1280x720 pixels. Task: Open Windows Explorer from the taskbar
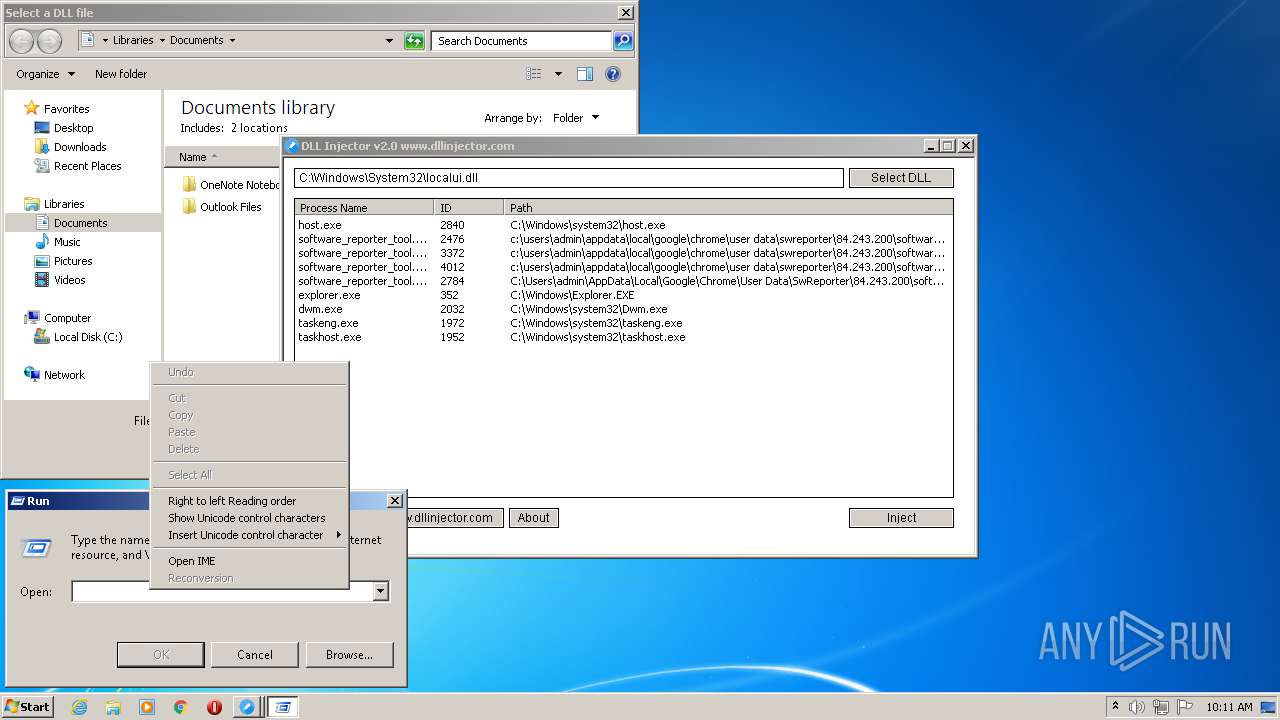pyautogui.click(x=113, y=707)
